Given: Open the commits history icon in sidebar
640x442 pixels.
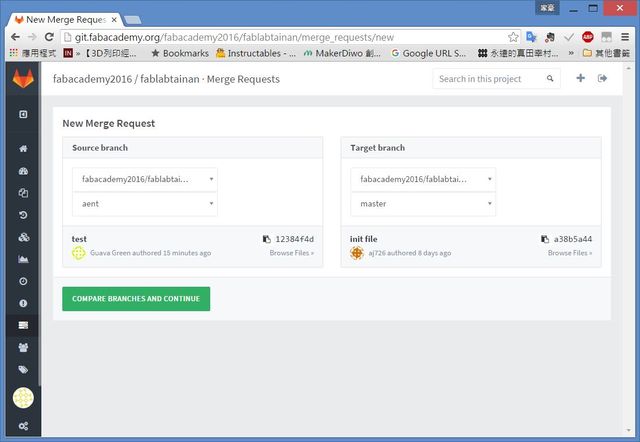Looking at the screenshot, I should click(23, 215).
